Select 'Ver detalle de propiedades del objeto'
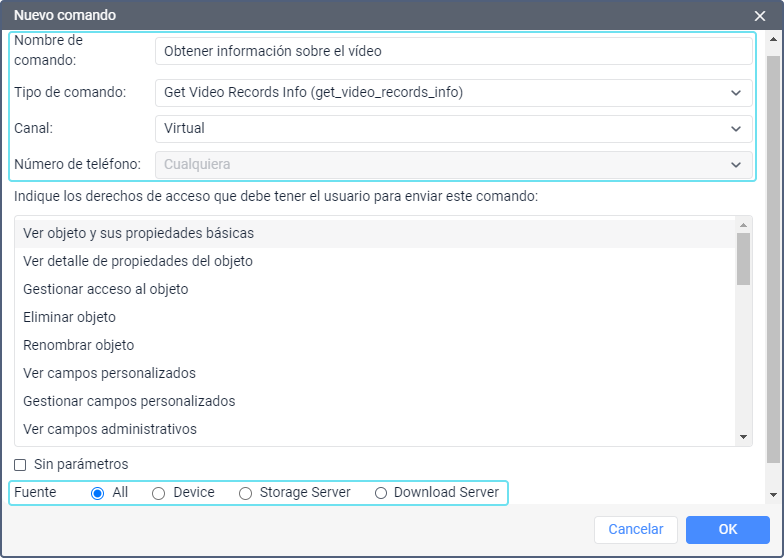The width and height of the screenshot is (784, 558). tap(138, 261)
